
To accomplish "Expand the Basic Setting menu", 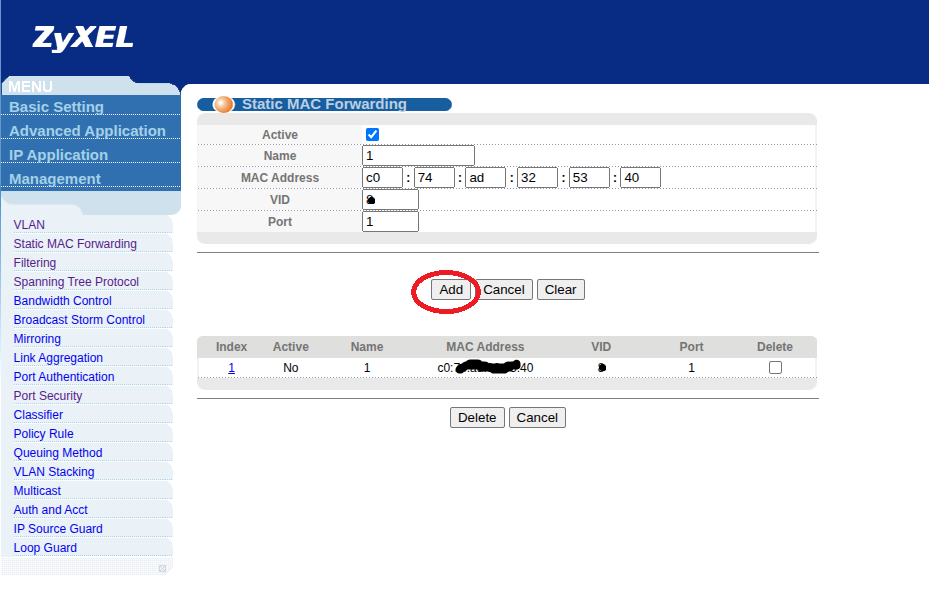I will click(57, 107).
